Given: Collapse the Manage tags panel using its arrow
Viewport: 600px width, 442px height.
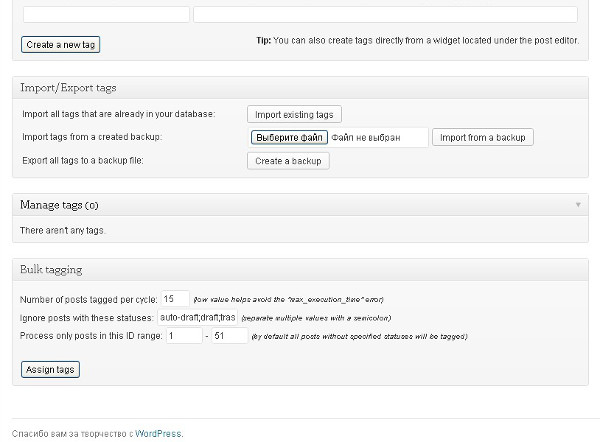Looking at the screenshot, I should 578,205.
